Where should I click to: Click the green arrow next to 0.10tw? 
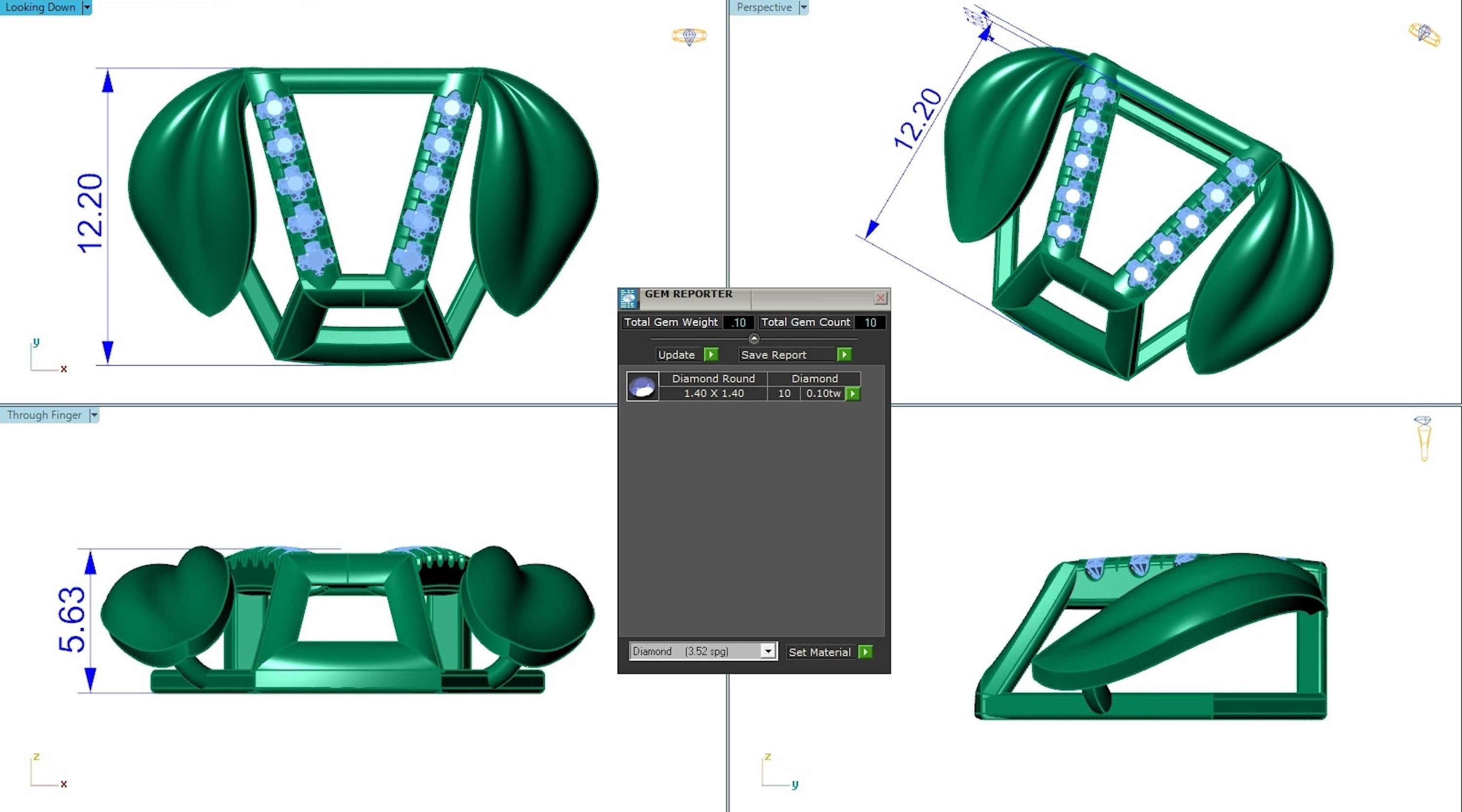pyautogui.click(x=852, y=393)
